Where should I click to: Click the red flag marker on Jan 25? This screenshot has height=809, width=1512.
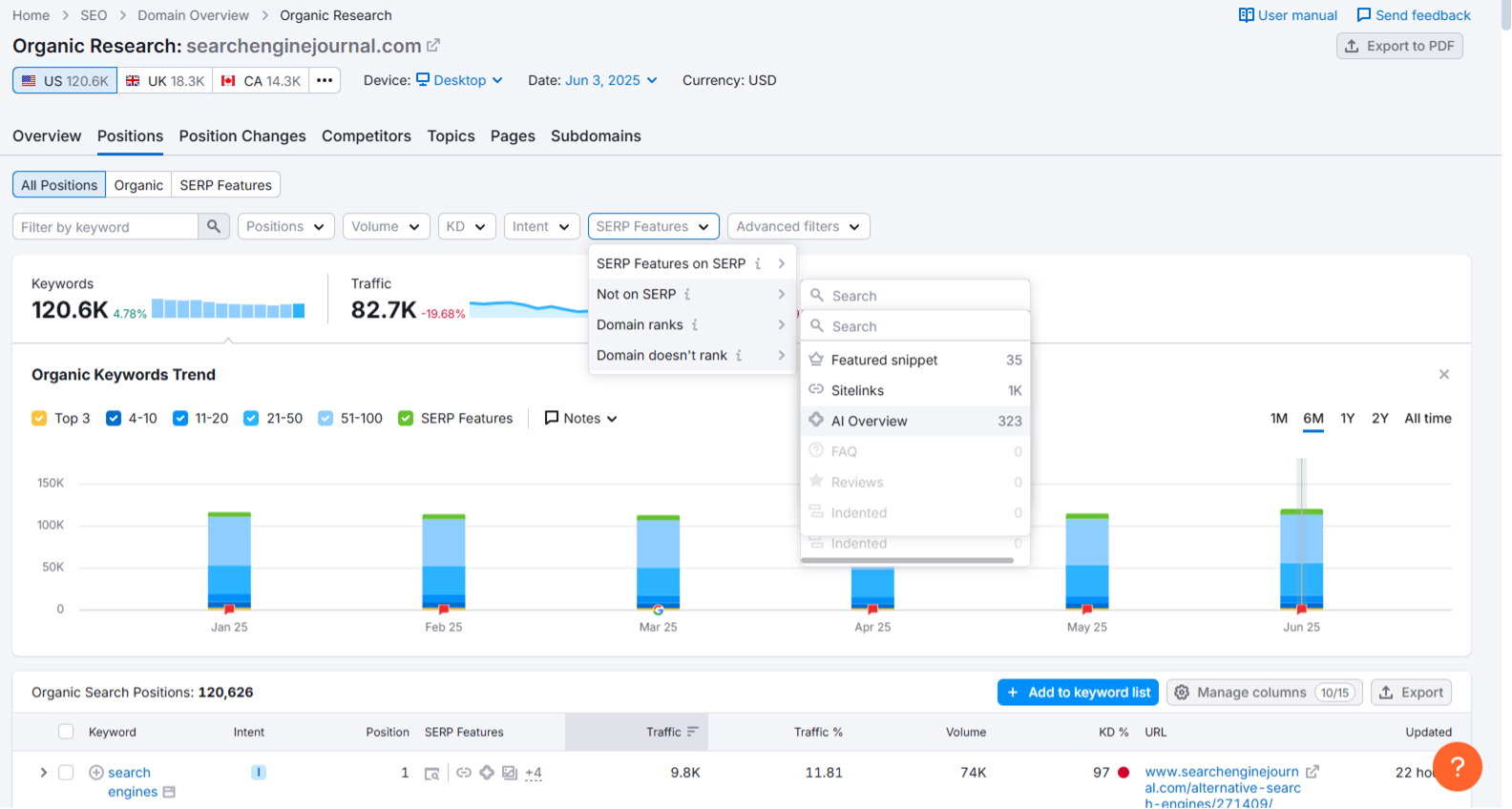coord(229,609)
